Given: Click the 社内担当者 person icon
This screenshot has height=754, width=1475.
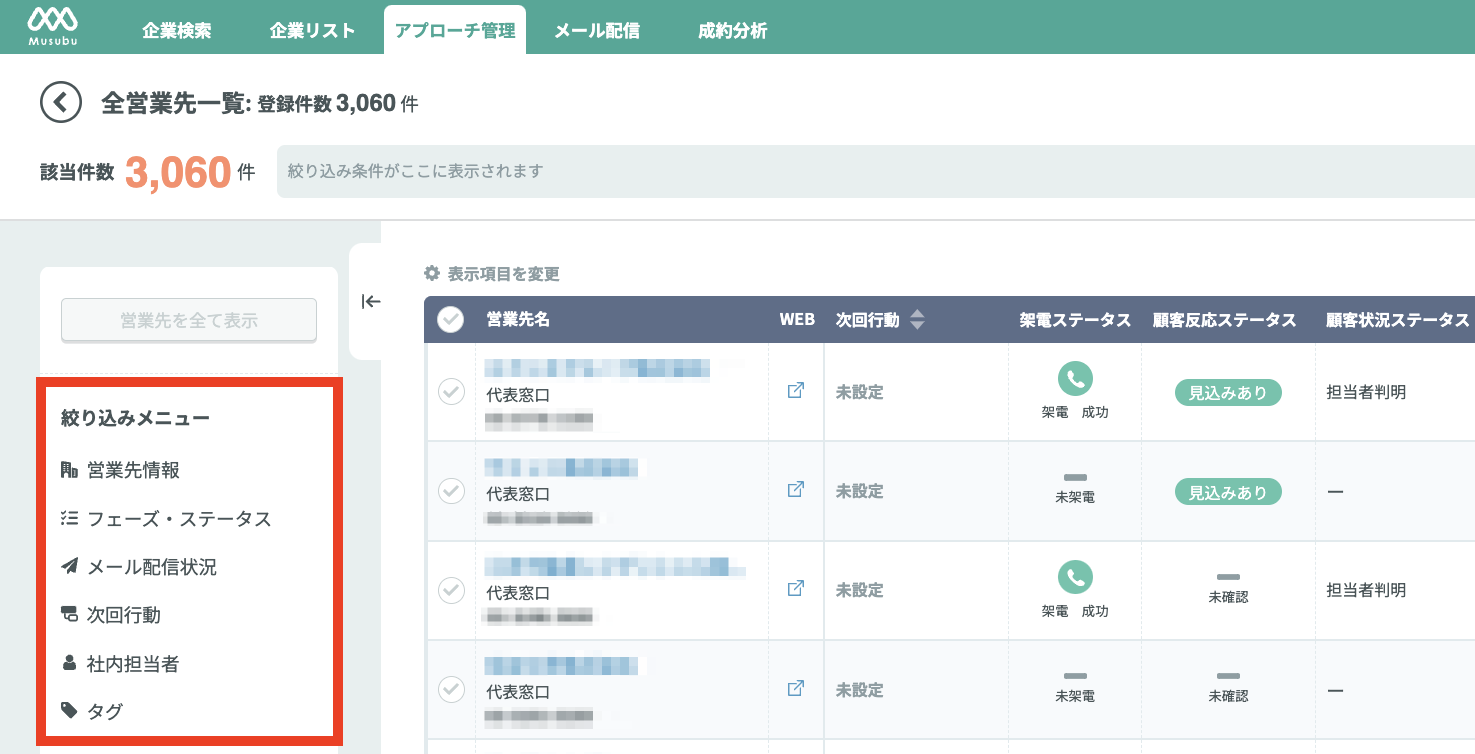Looking at the screenshot, I should coord(69,662).
